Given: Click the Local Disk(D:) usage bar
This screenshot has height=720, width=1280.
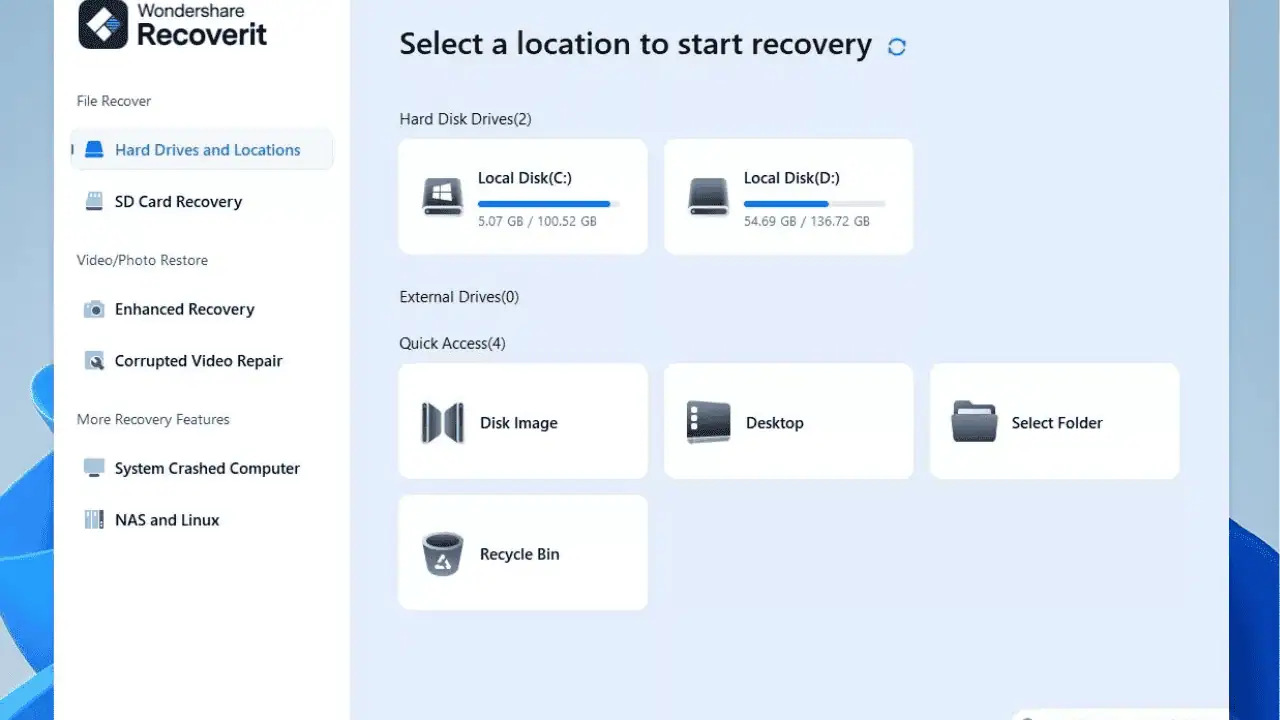Looking at the screenshot, I should pyautogui.click(x=814, y=204).
